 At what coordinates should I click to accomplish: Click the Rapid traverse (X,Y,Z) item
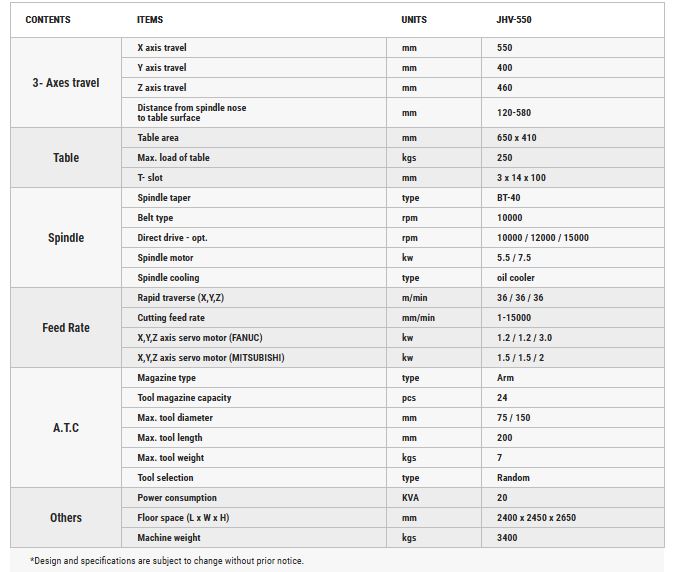180,297
